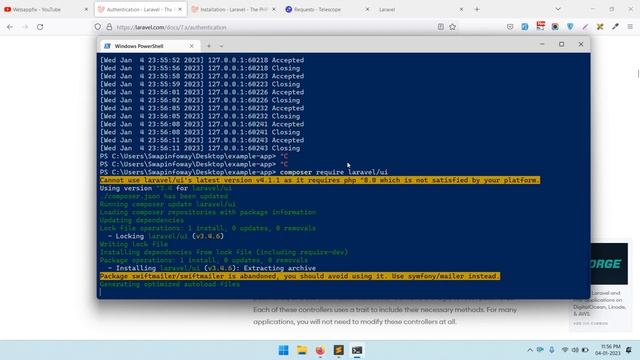
Task: Open File Explorer from taskbar
Action: click(302, 350)
